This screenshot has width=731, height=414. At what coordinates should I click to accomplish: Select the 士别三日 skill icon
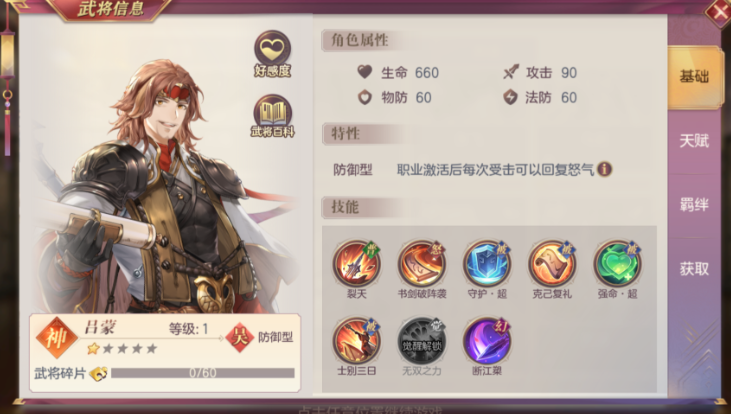357,341
